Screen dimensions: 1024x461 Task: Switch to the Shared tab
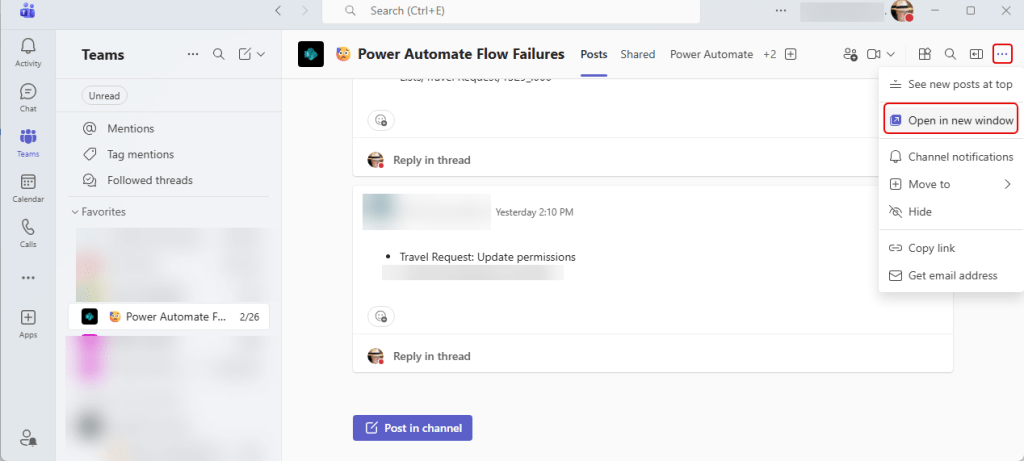[637, 54]
